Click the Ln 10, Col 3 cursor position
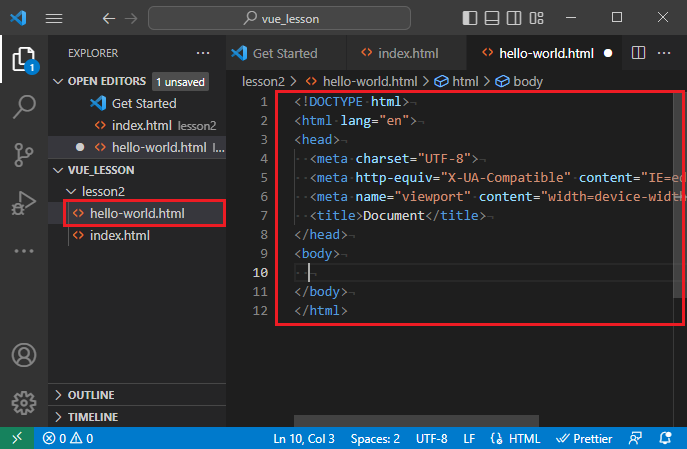The height and width of the screenshot is (449, 687). click(x=304, y=438)
